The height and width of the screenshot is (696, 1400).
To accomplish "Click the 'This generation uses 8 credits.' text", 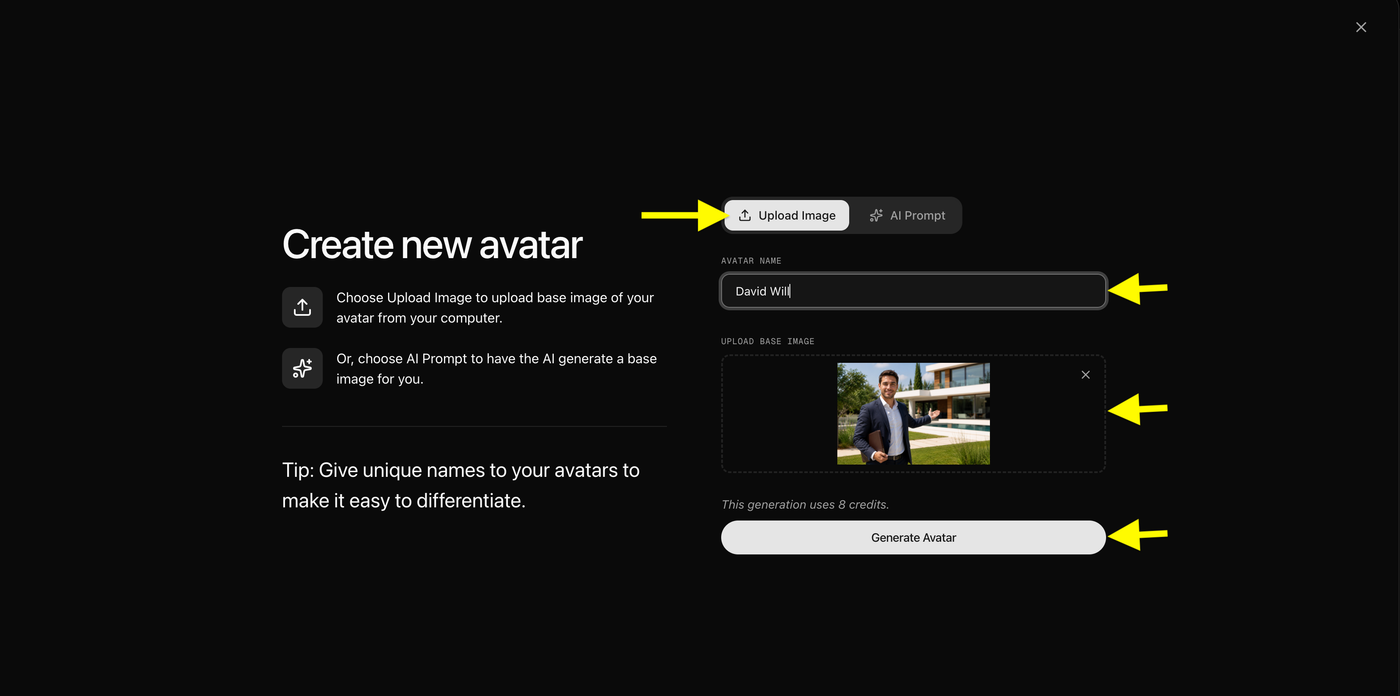I will coord(805,504).
